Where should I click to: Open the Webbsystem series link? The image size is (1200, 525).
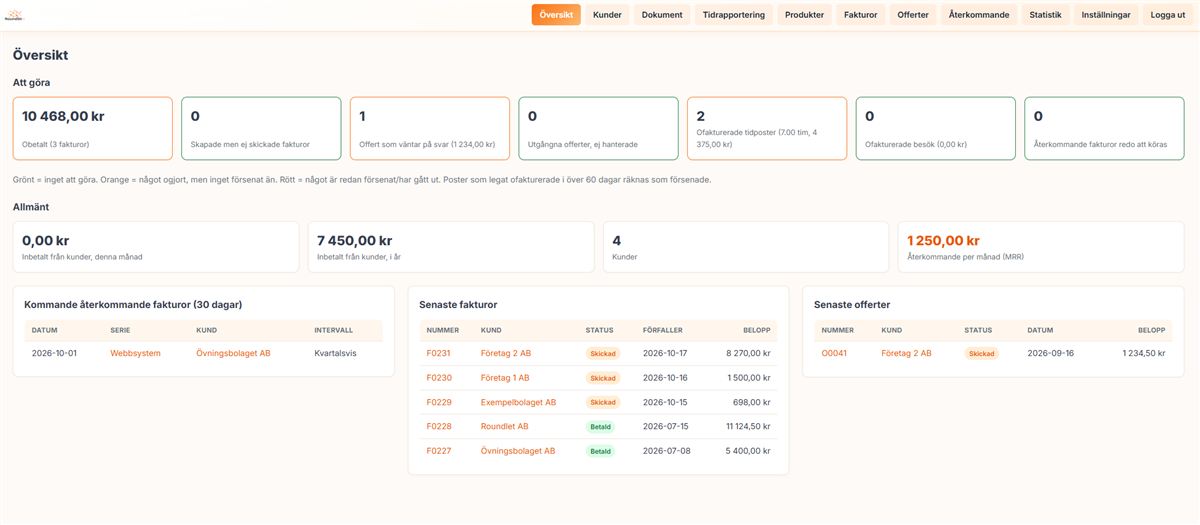pyautogui.click(x=135, y=353)
